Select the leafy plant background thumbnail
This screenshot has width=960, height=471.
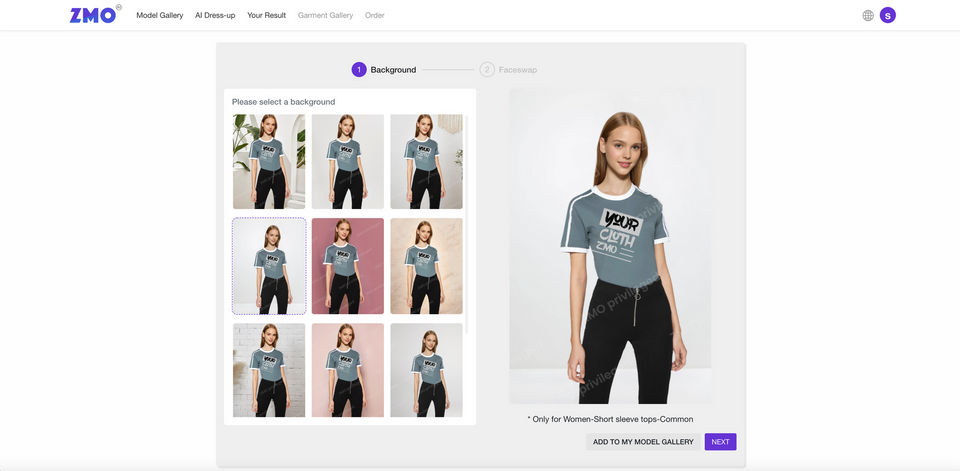(x=269, y=161)
